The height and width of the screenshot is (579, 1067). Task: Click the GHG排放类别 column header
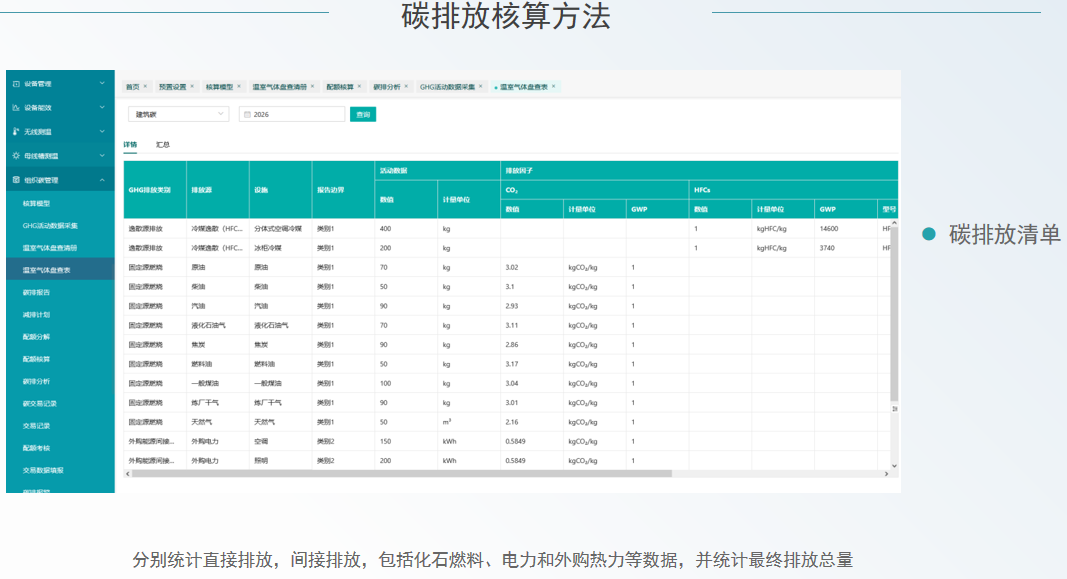point(155,190)
